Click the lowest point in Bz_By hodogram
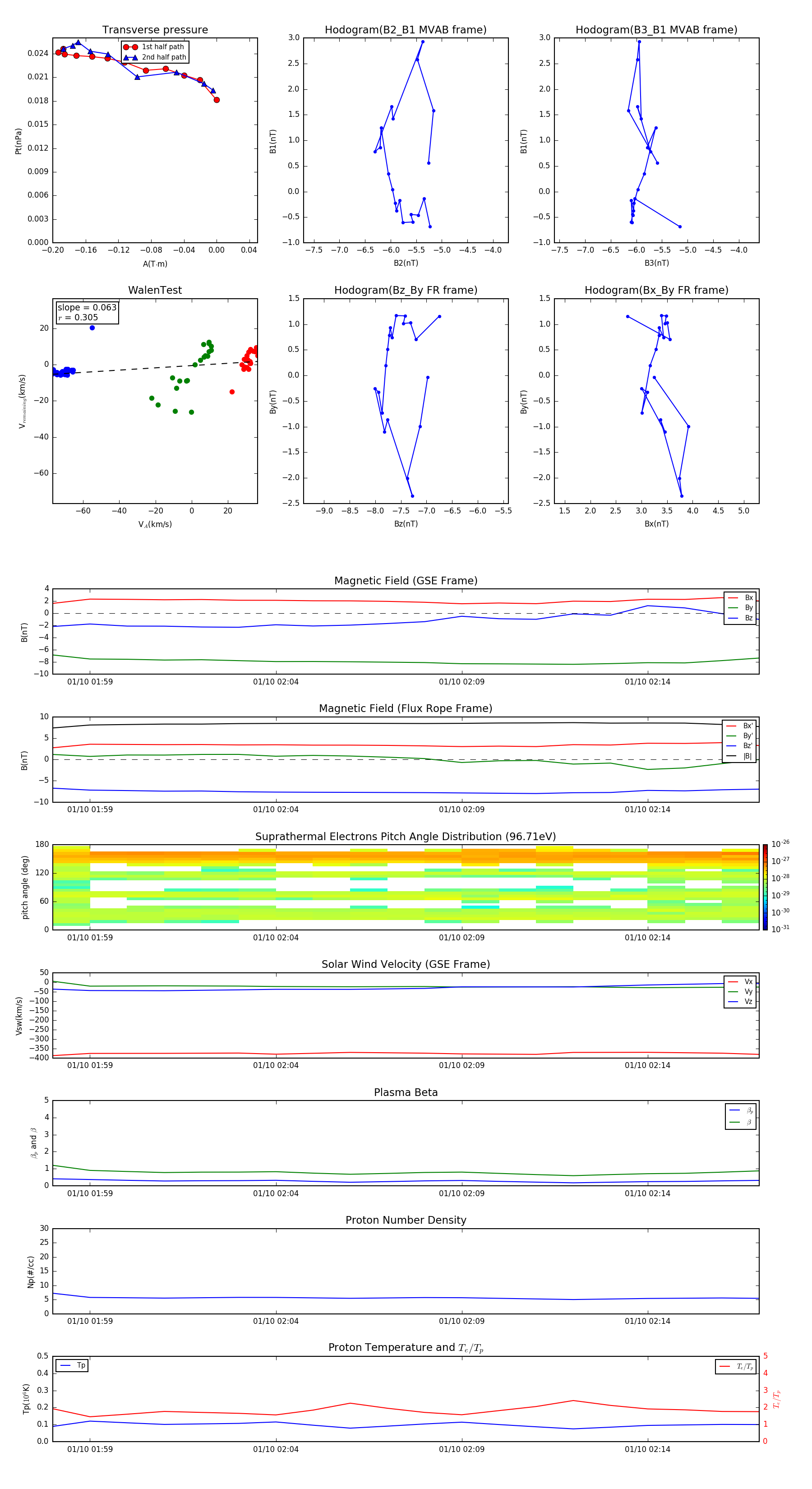This screenshot has width=812, height=1489. coord(412,496)
